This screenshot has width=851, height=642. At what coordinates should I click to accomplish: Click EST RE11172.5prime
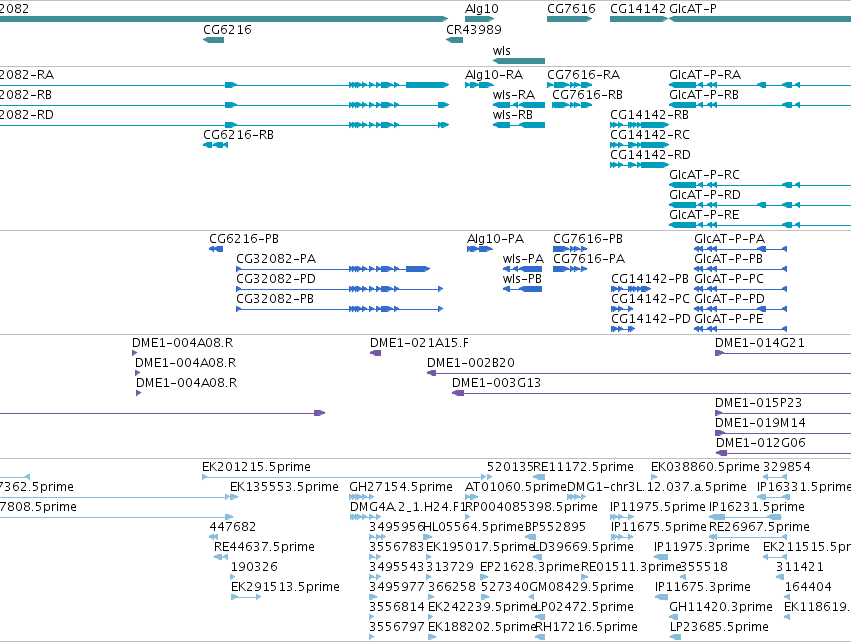click(583, 468)
